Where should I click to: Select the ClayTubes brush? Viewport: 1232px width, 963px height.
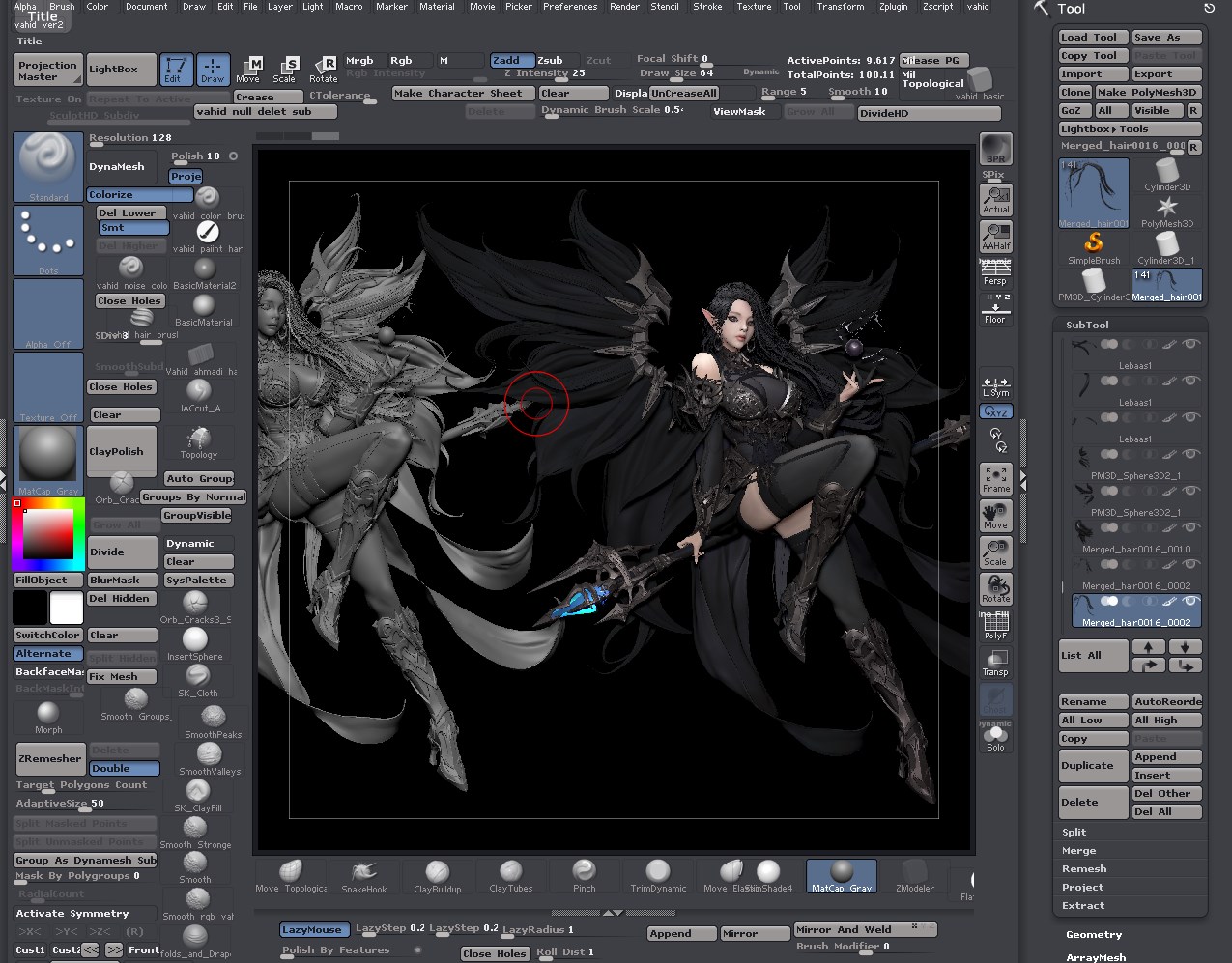point(511,876)
